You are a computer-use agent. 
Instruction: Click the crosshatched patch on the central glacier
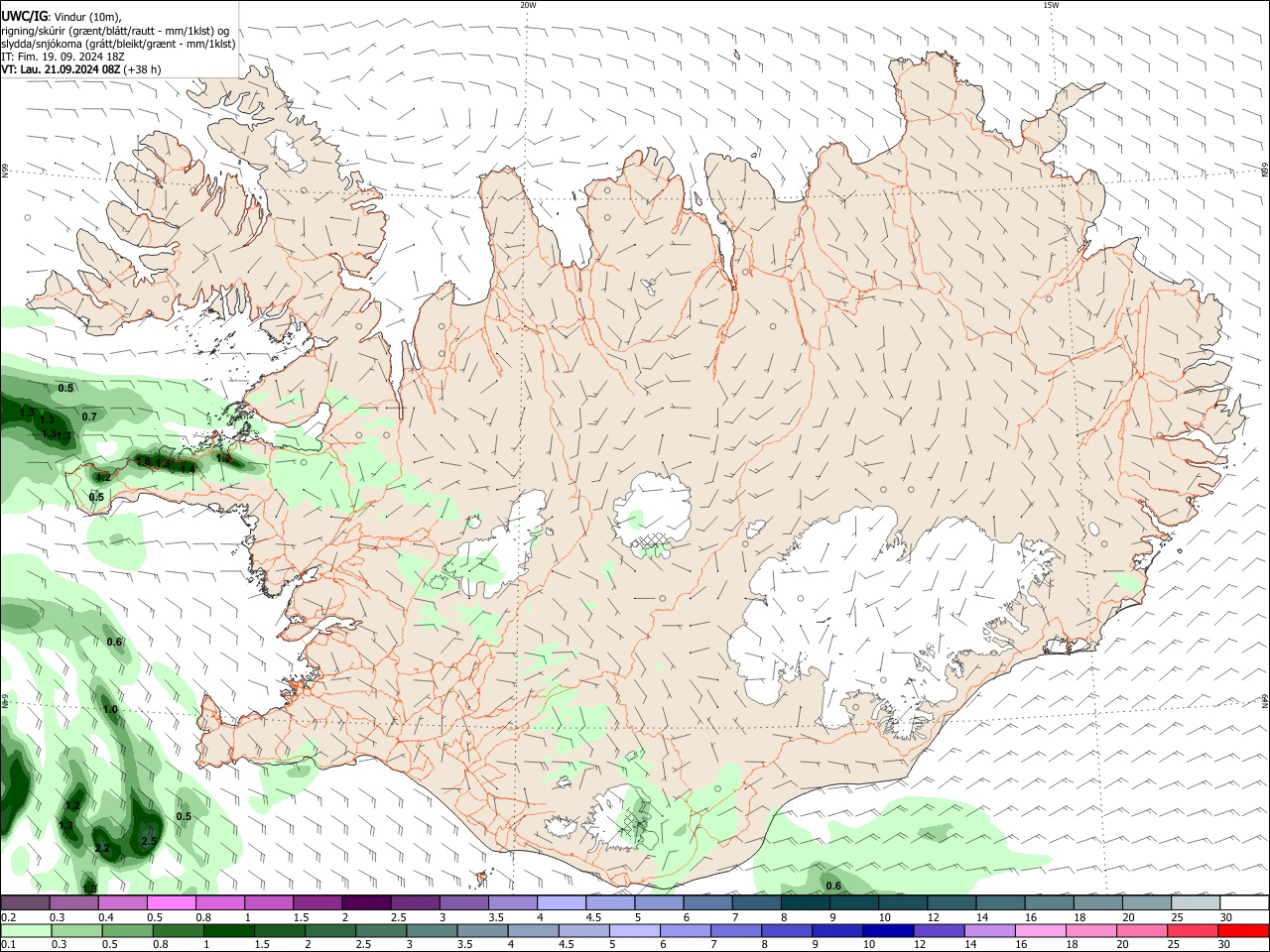651,540
